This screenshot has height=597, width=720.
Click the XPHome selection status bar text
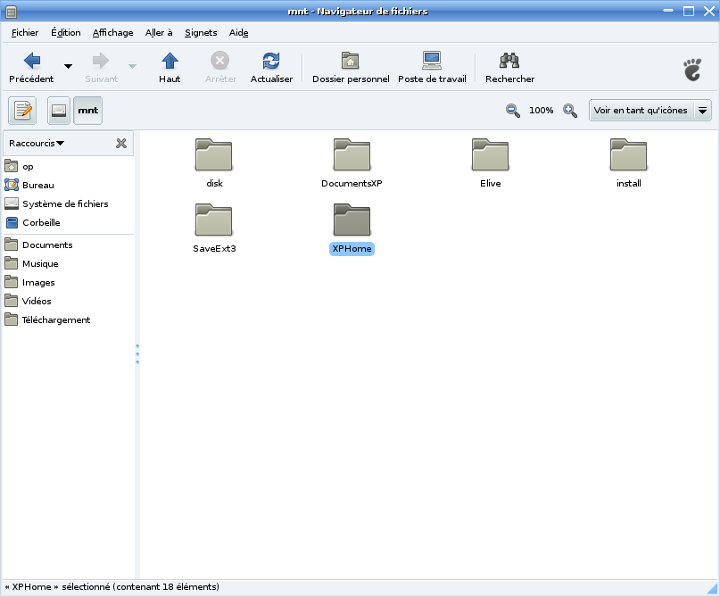(x=112, y=586)
